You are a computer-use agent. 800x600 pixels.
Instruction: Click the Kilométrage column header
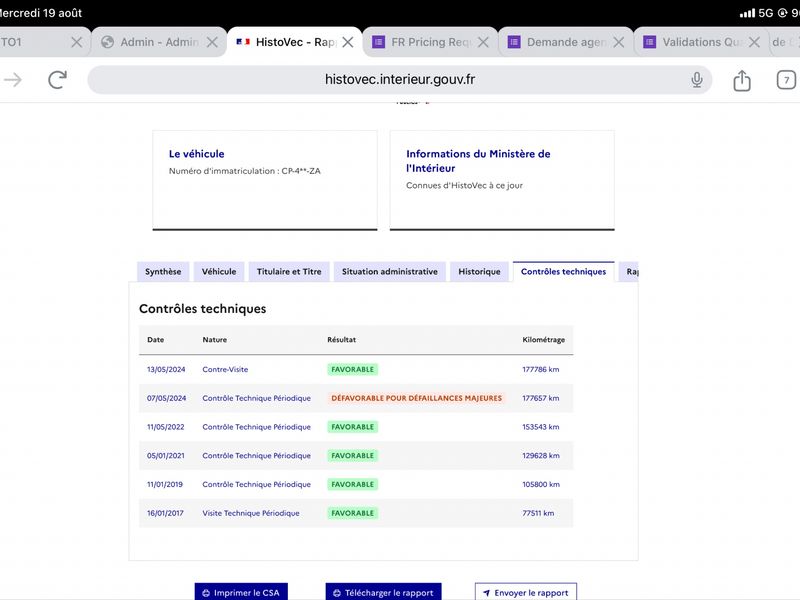[x=543, y=340]
